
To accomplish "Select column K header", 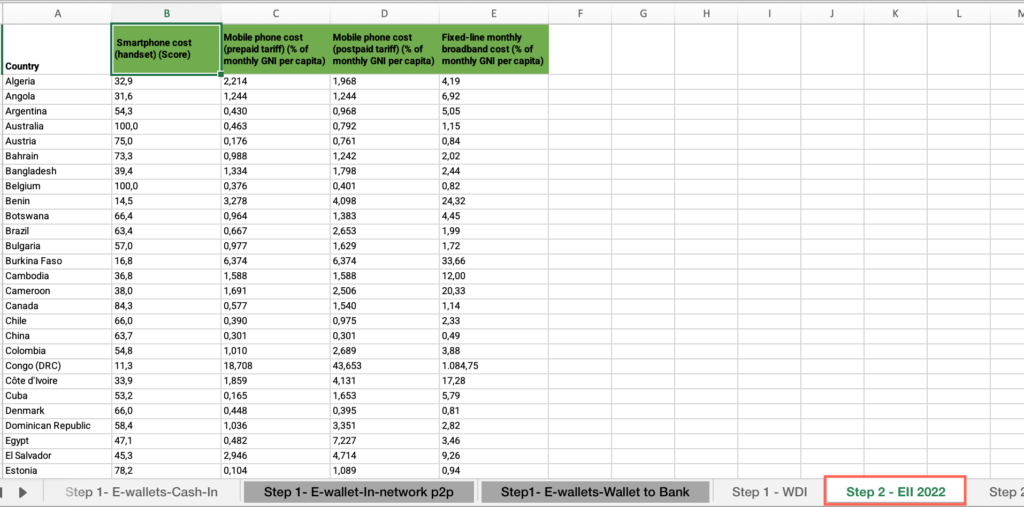I will pos(896,13).
